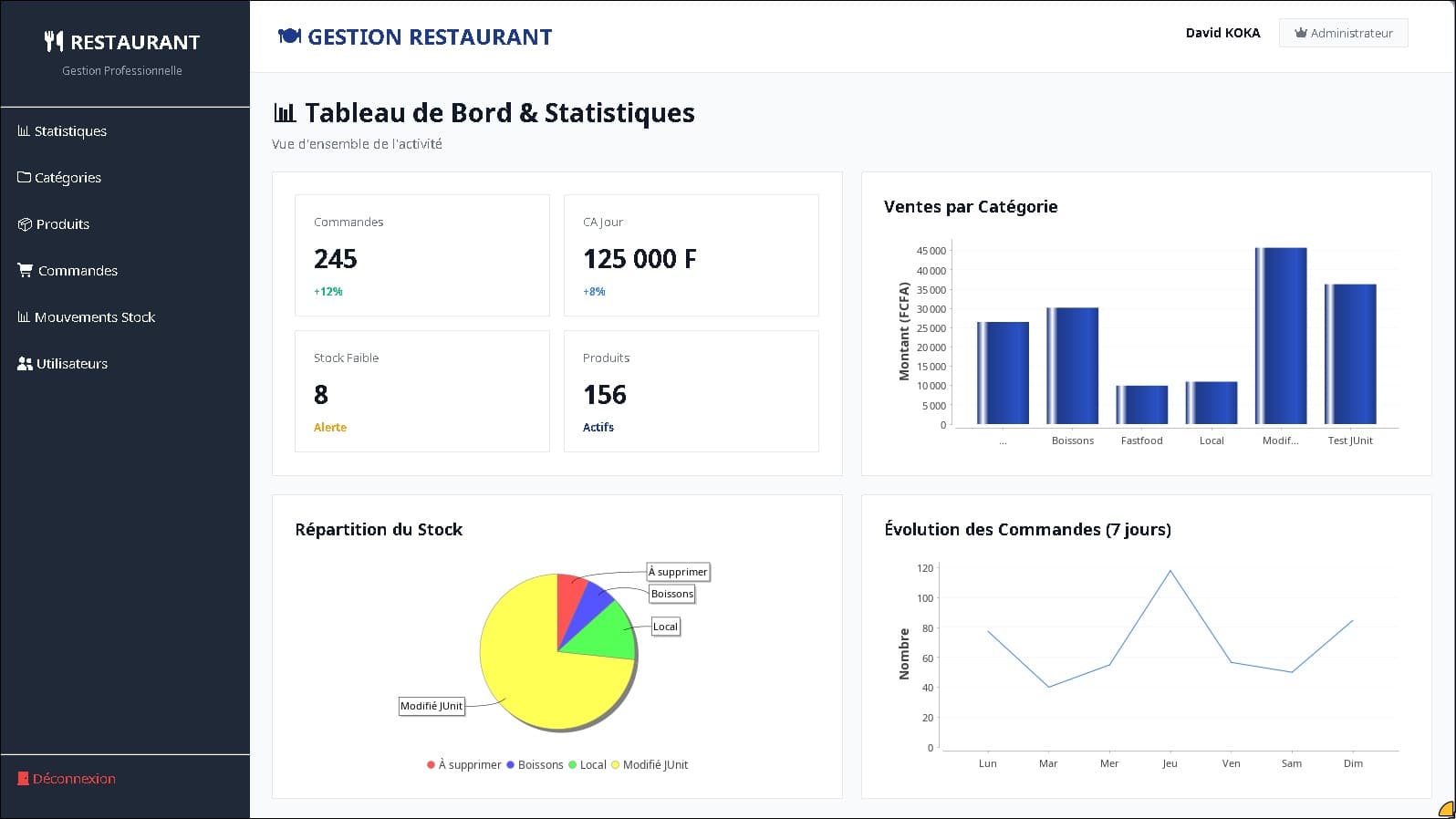The height and width of the screenshot is (819, 1456).
Task: Click the Test JUnit axis label
Action: (1350, 441)
